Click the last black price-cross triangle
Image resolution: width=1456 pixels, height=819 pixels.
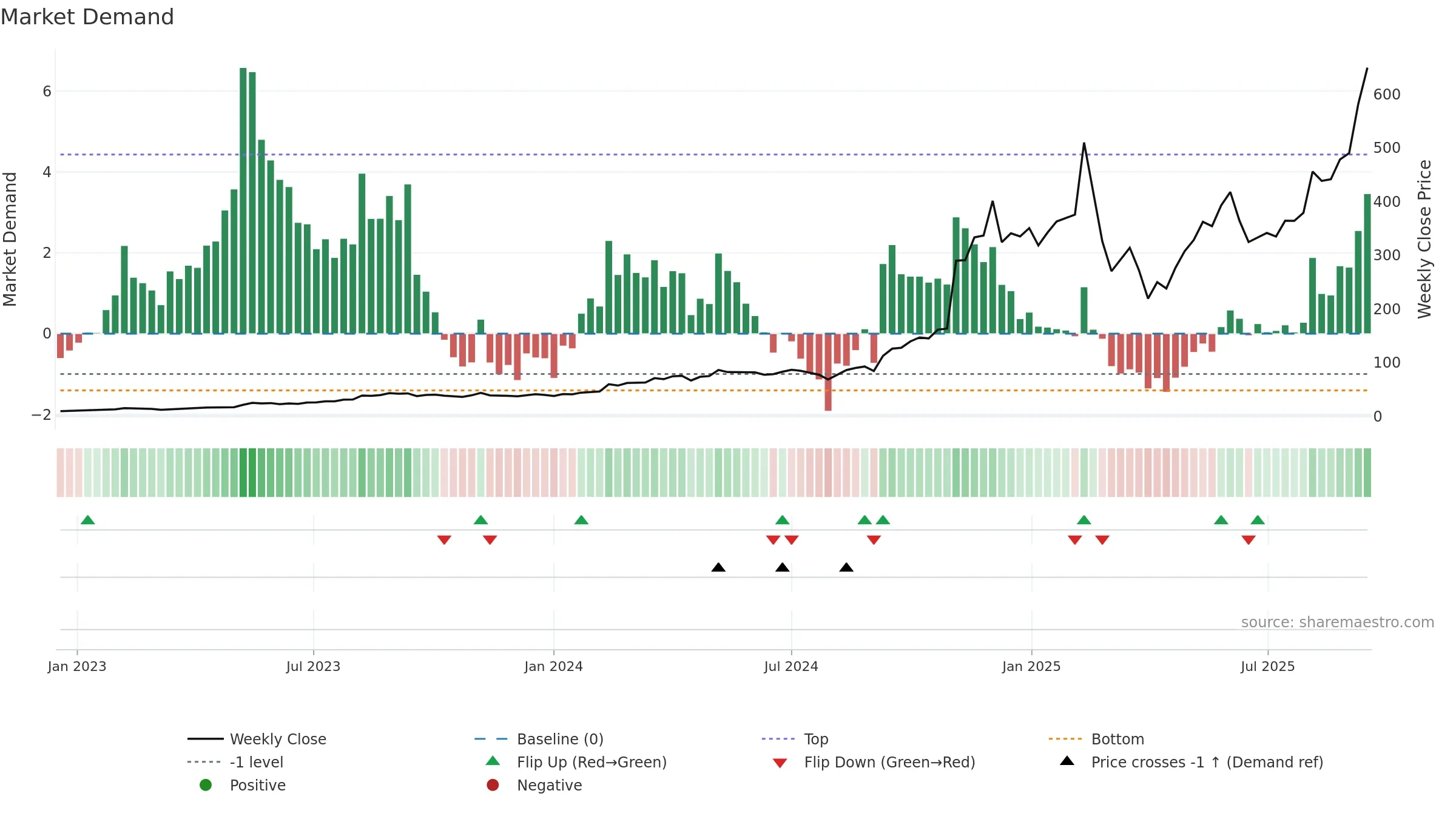tap(846, 567)
